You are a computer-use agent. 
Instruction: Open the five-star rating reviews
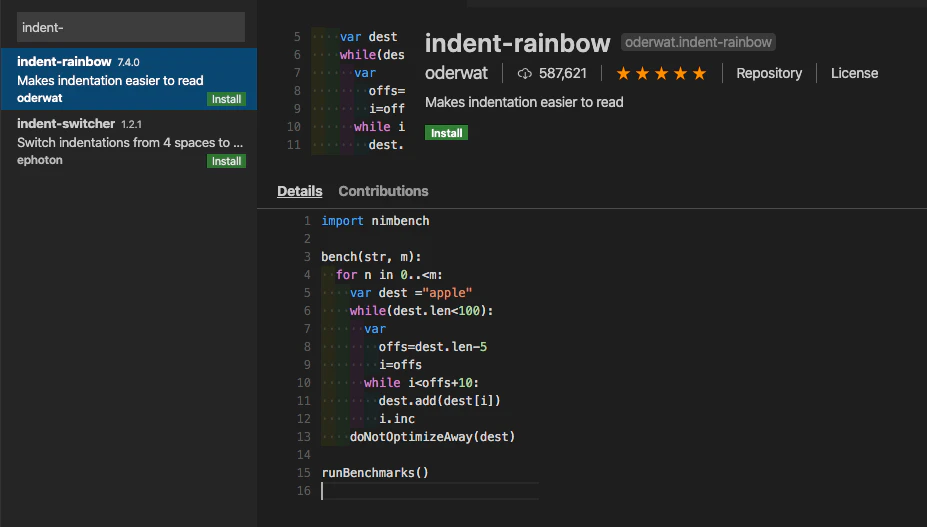click(661, 73)
